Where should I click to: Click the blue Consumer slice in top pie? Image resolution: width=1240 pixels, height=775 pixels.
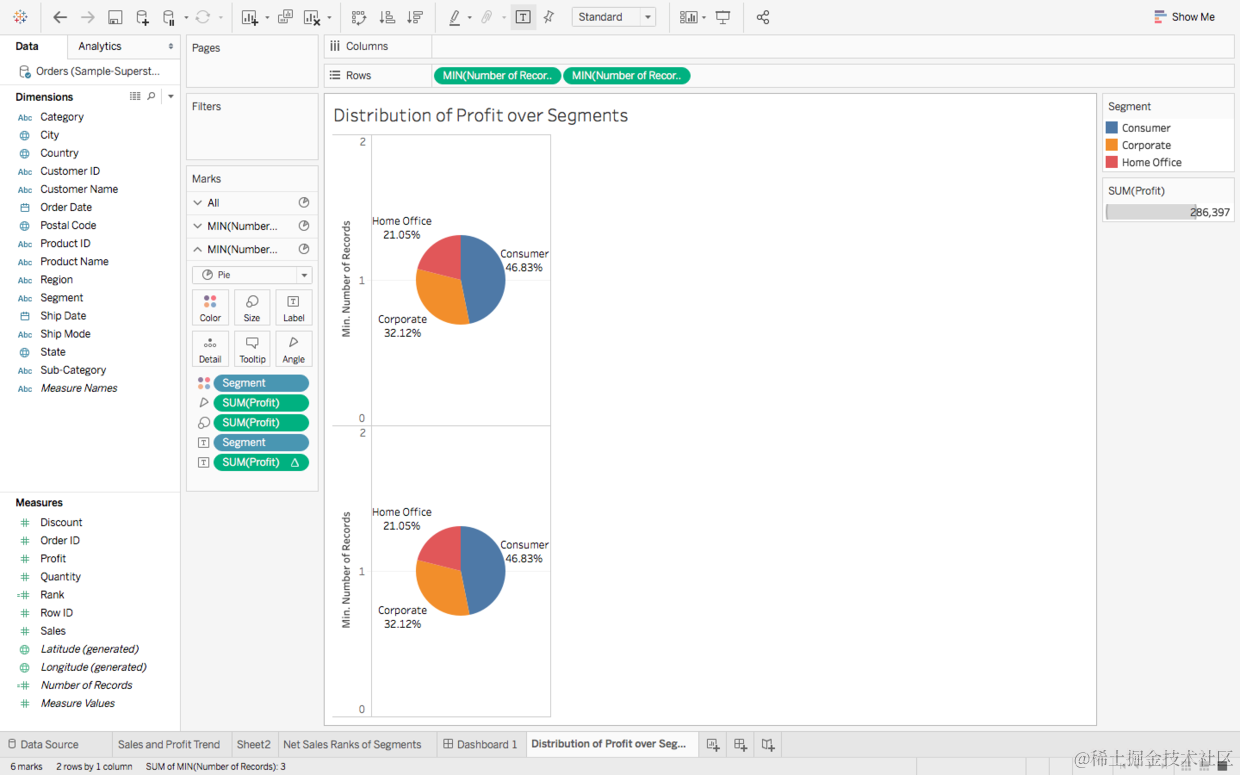(x=484, y=278)
